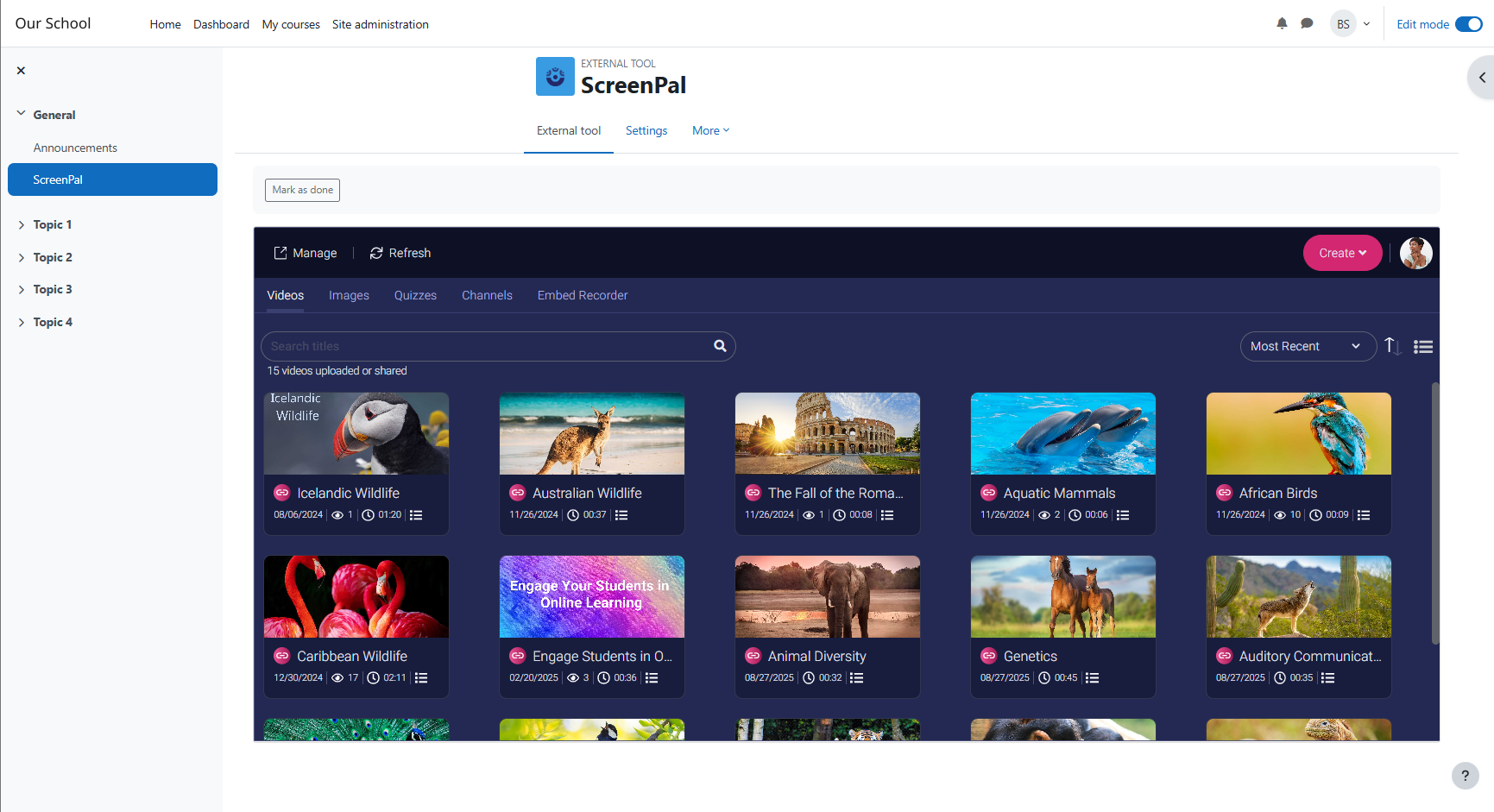
Task: Select the External tool tab
Action: click(x=569, y=130)
